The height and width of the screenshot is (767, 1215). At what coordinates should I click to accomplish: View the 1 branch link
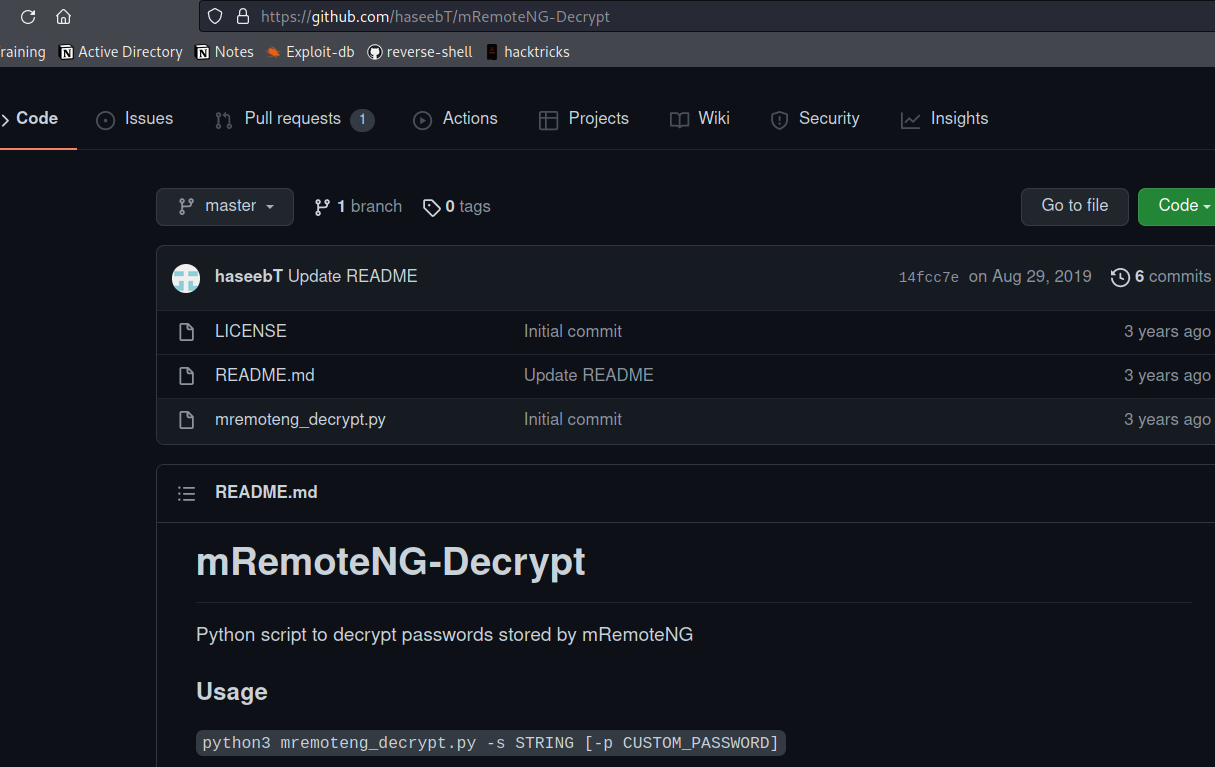pos(358,207)
